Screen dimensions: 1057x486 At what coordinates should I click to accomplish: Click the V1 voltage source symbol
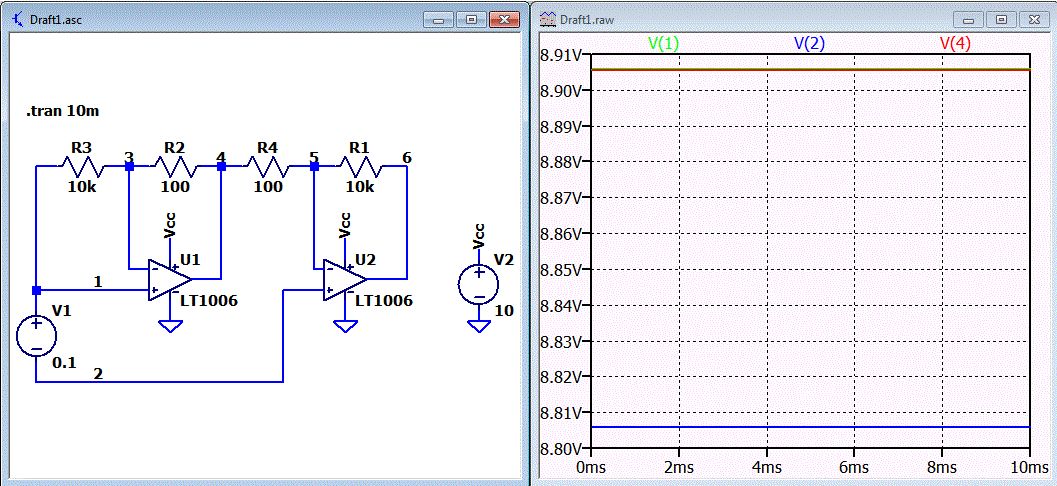coord(36,336)
